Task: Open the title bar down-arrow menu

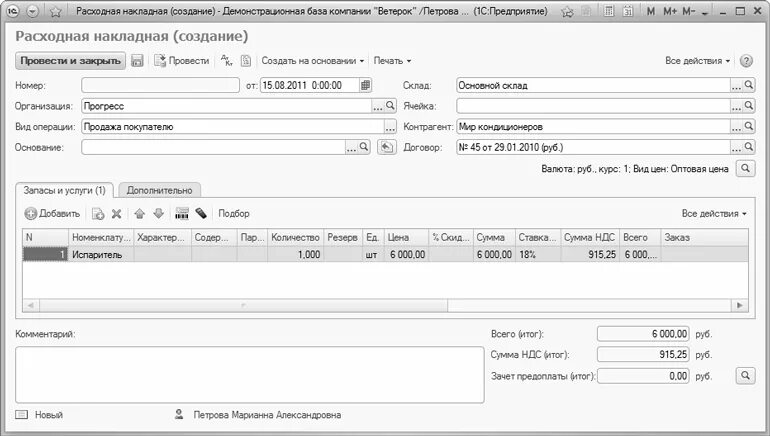Action: point(32,11)
